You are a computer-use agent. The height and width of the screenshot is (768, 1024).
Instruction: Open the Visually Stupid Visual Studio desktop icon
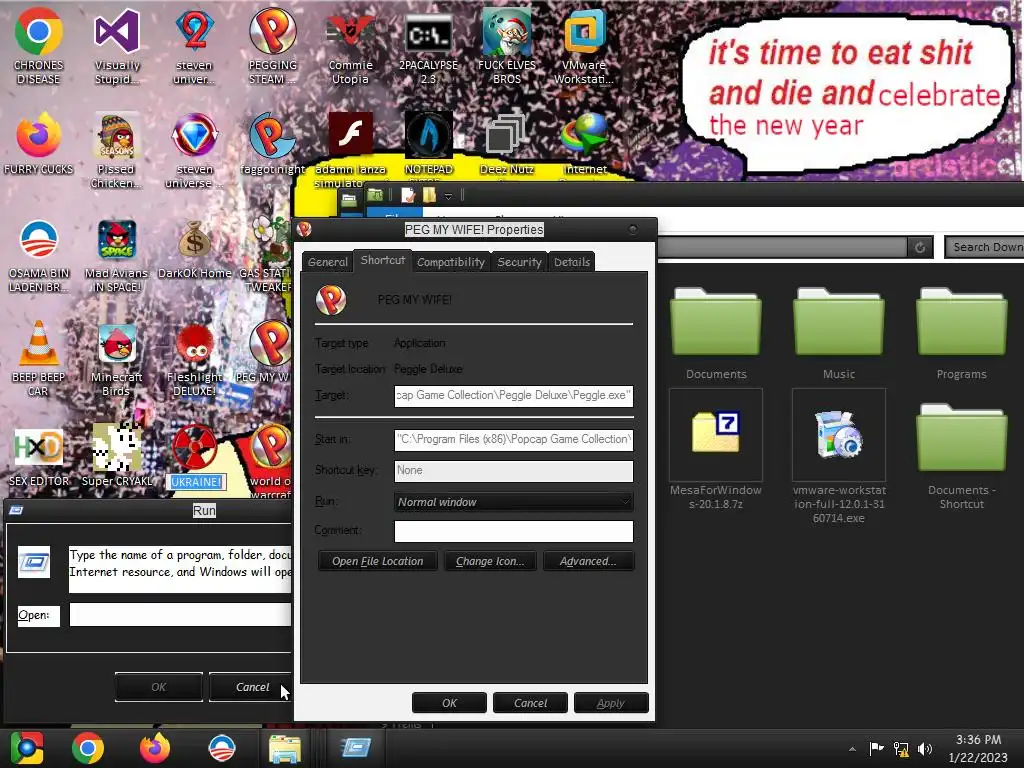click(x=116, y=46)
